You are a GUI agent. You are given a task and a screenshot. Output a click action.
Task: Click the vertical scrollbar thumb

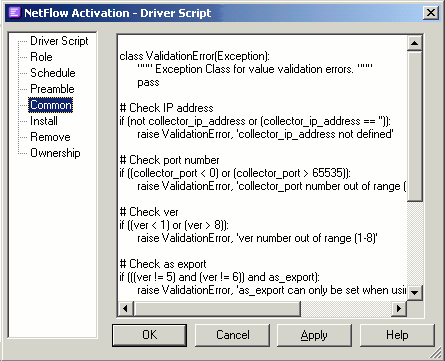click(x=415, y=126)
